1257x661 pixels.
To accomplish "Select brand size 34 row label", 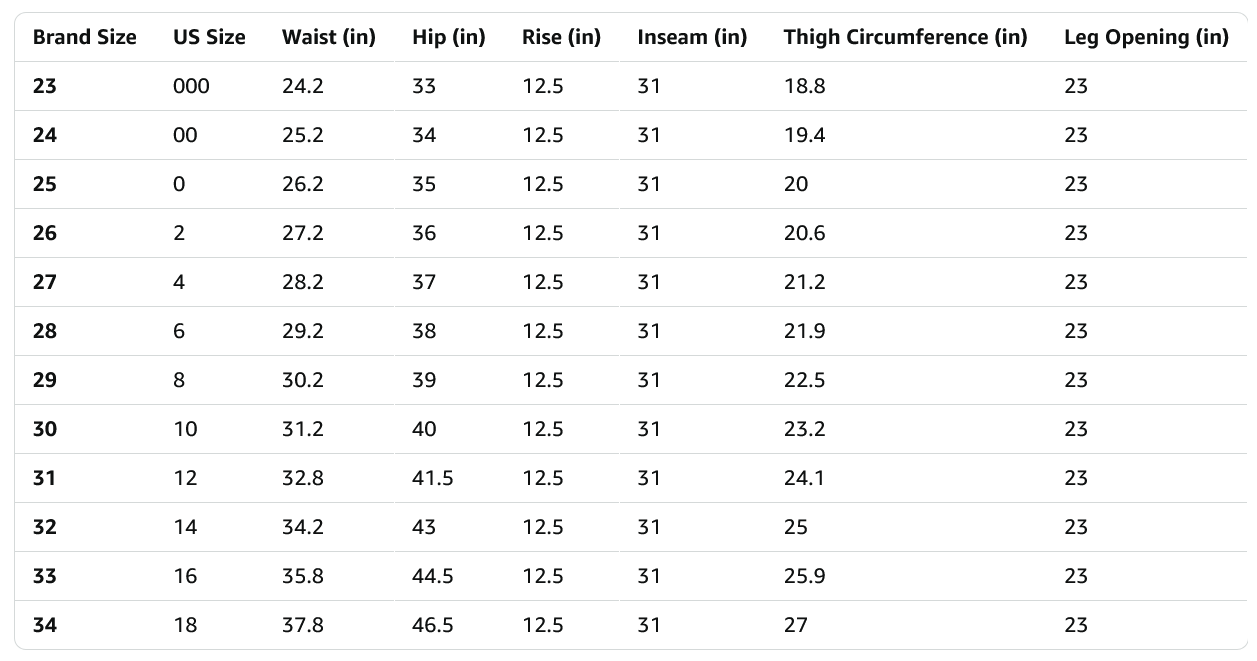I will point(45,625).
